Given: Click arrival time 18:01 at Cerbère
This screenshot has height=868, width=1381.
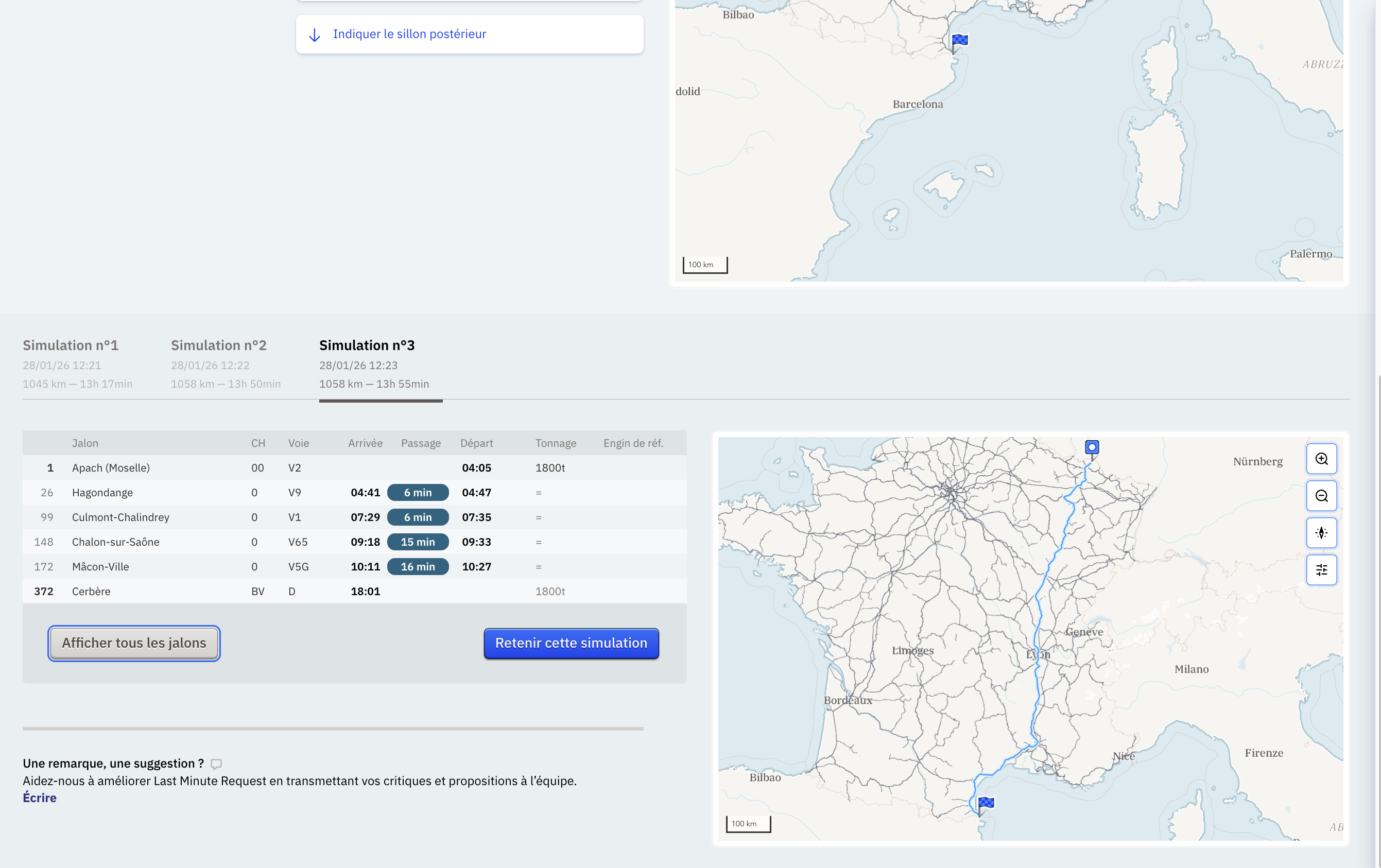Looking at the screenshot, I should coord(365,591).
